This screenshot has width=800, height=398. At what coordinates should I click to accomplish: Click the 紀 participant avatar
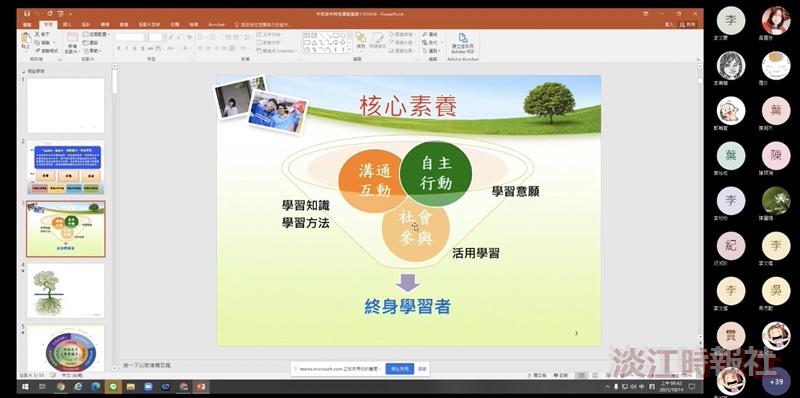[731, 246]
